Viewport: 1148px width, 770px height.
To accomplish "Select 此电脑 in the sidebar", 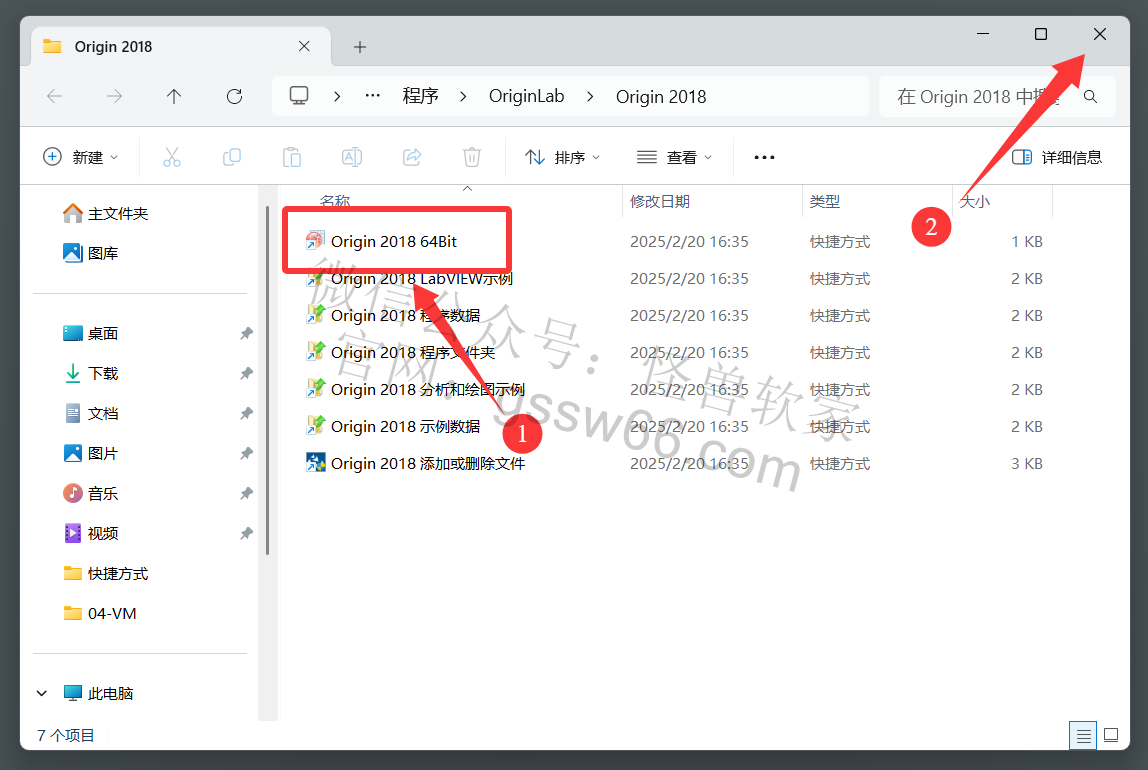I will [x=99, y=693].
